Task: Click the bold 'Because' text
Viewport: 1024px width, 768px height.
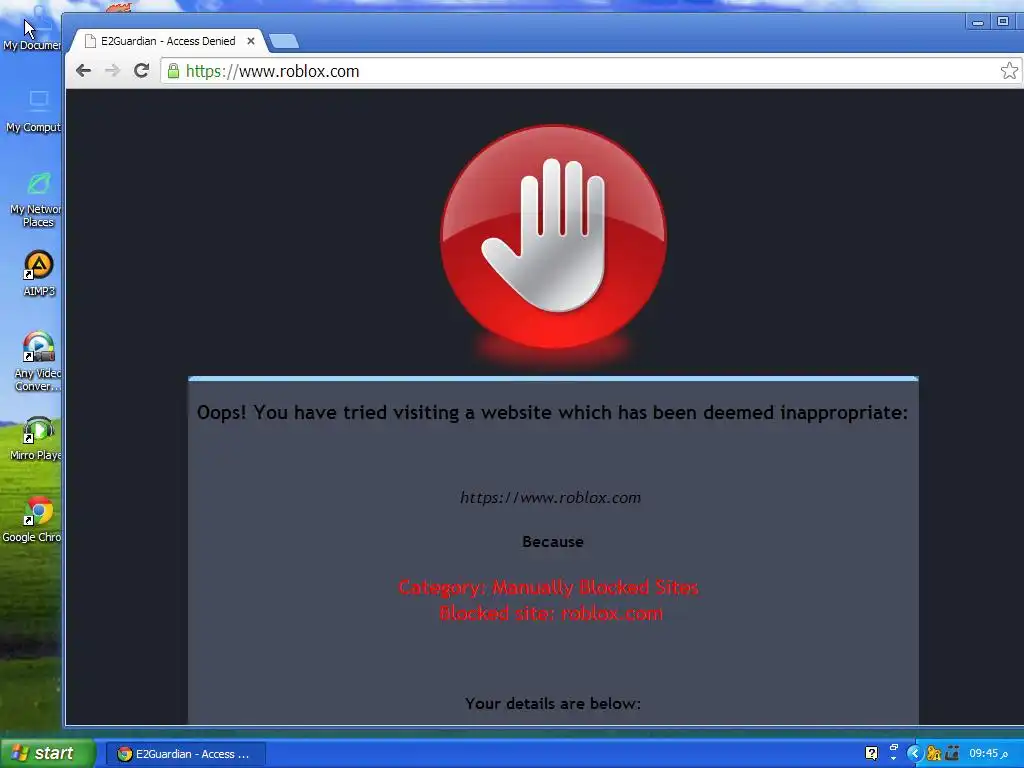Action: (x=552, y=541)
